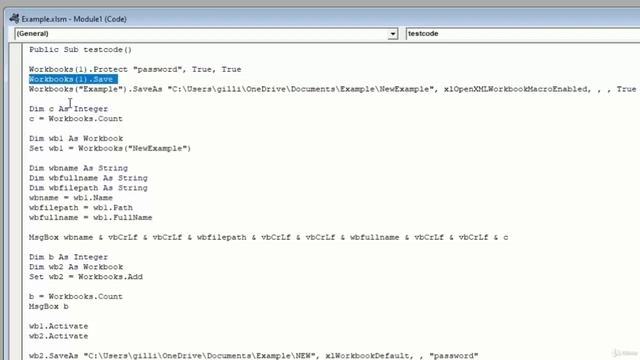Viewport: 640px width, 360px height.
Task: Click the wb1.Activate line
Action: pyautogui.click(x=58, y=326)
